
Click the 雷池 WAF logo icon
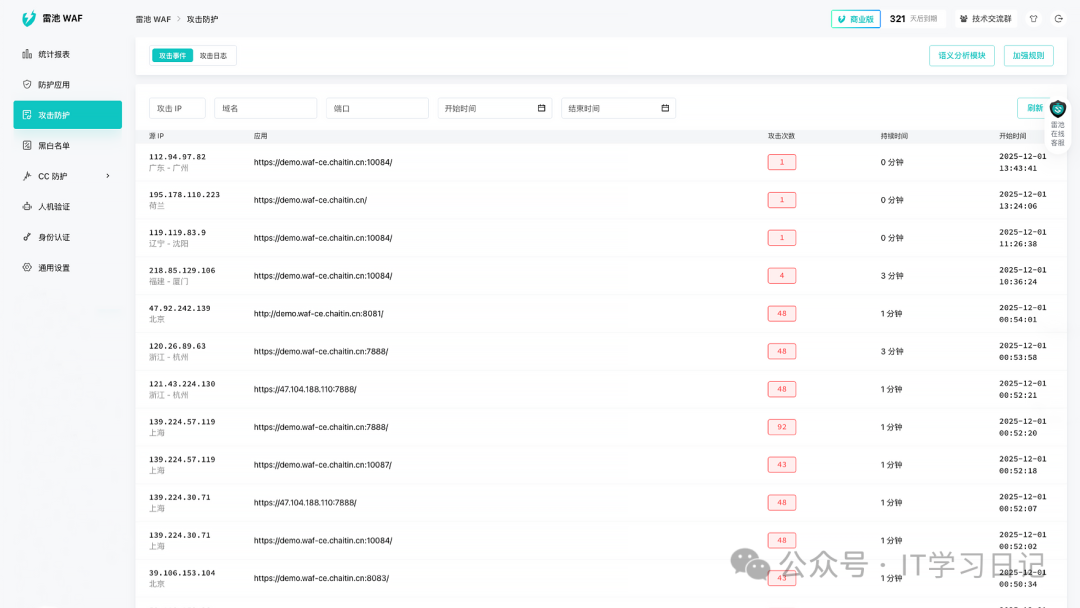(29, 18)
